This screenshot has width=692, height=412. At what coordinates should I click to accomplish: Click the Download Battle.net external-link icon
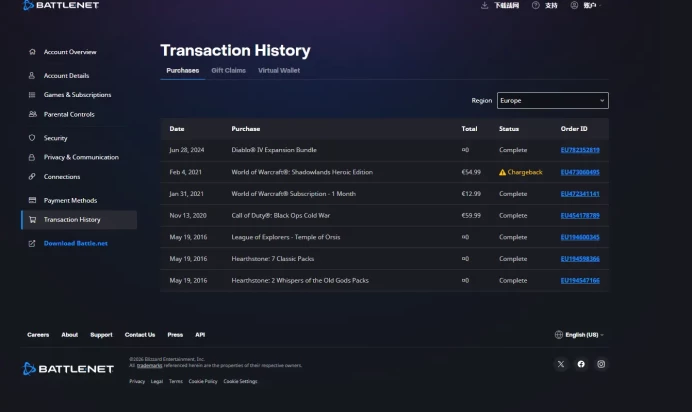(x=32, y=243)
